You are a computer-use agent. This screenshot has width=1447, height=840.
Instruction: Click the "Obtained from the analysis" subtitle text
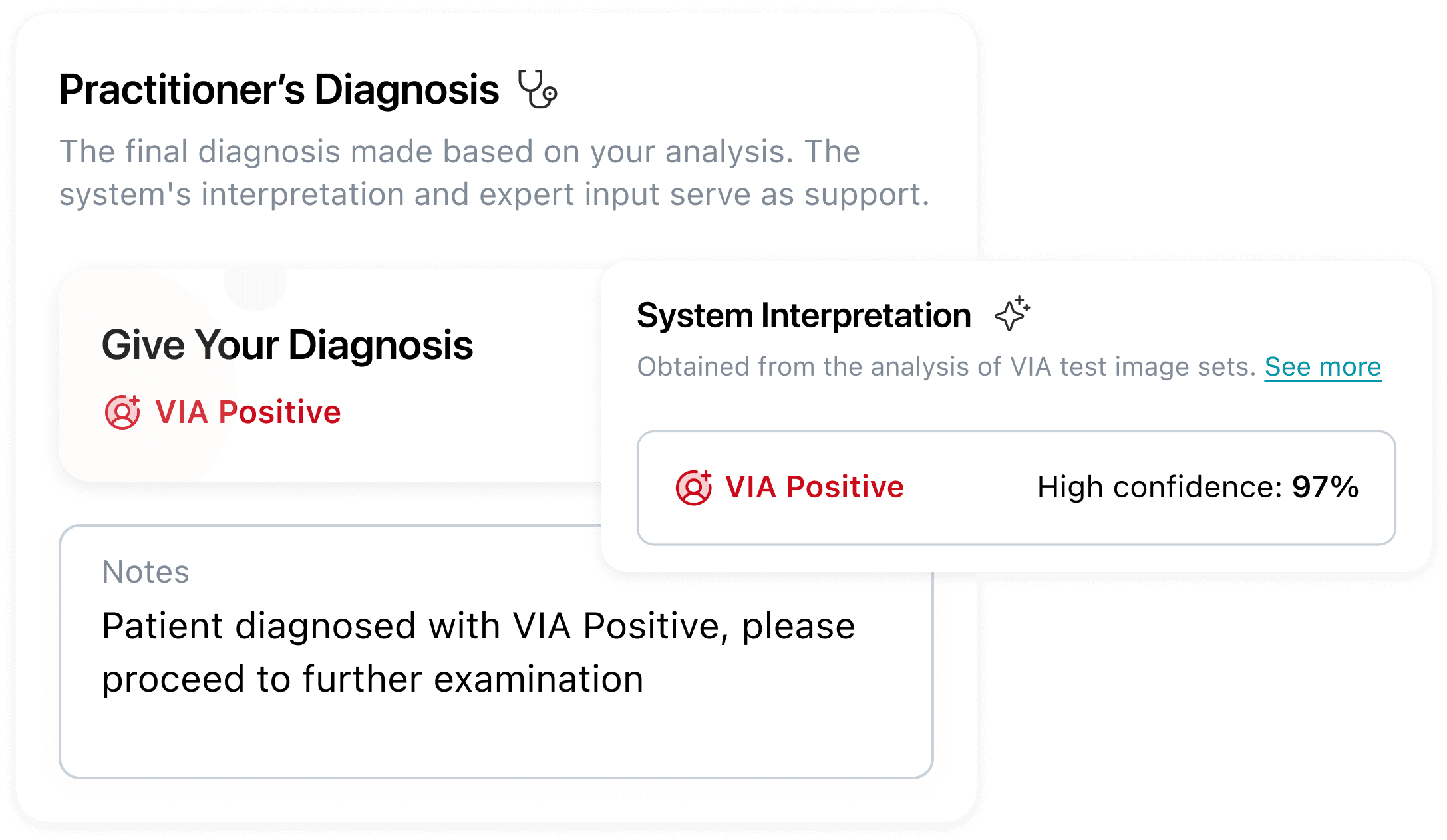(x=946, y=367)
